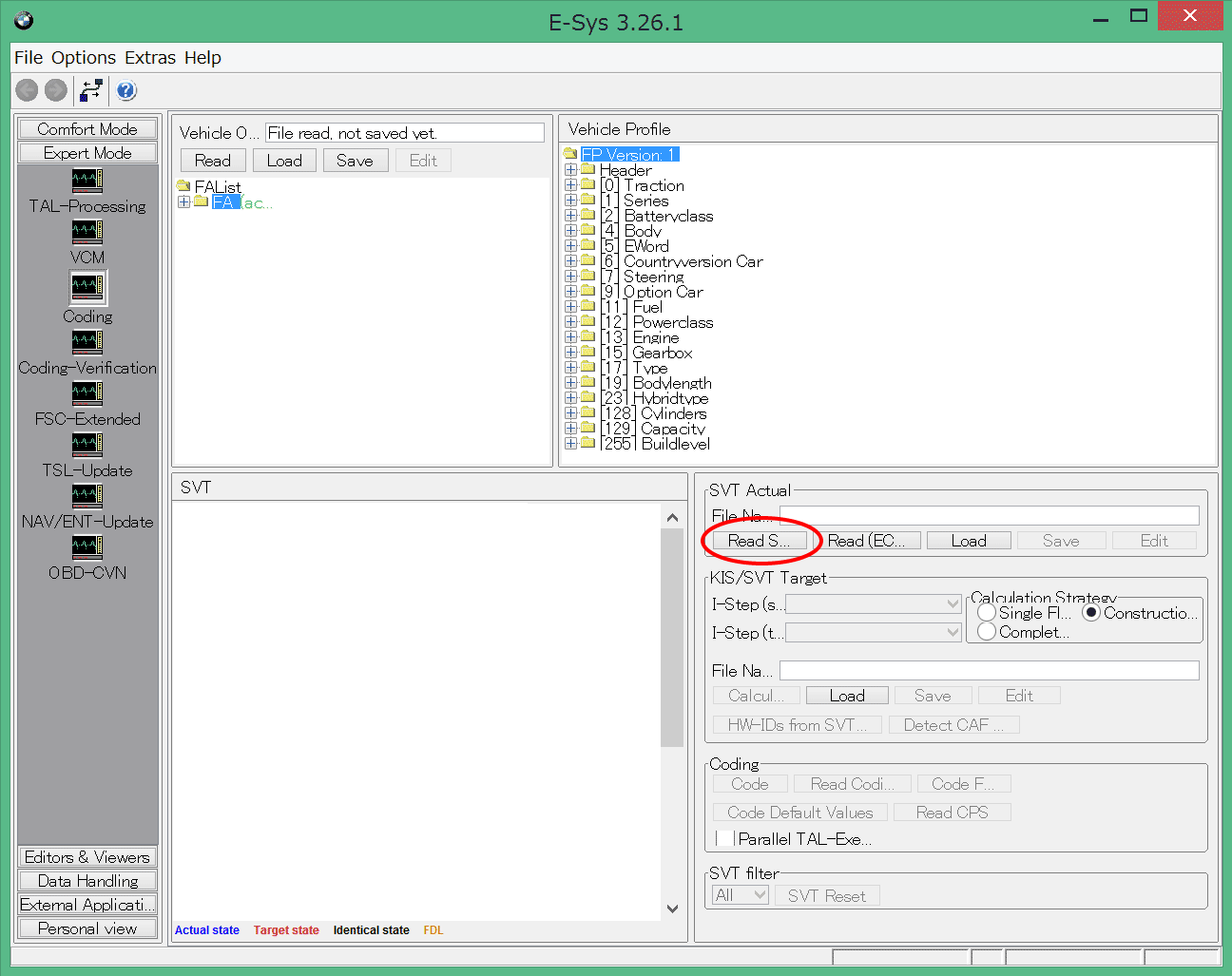
Task: Open the TAL-Processing module icon
Action: [87, 180]
